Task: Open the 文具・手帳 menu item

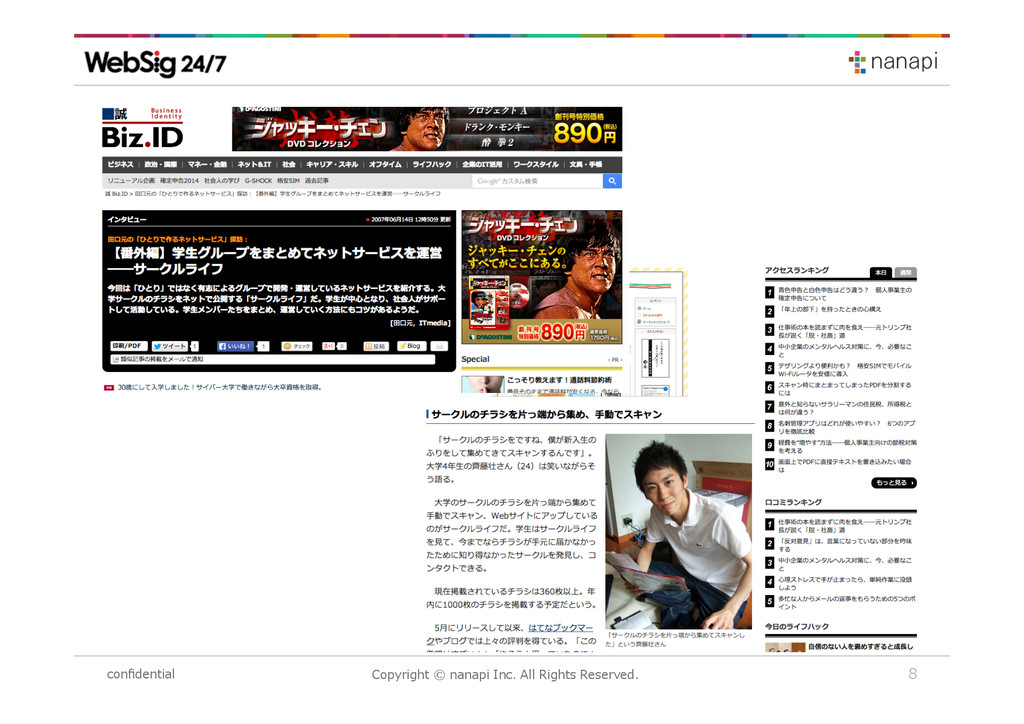Action: tap(586, 165)
